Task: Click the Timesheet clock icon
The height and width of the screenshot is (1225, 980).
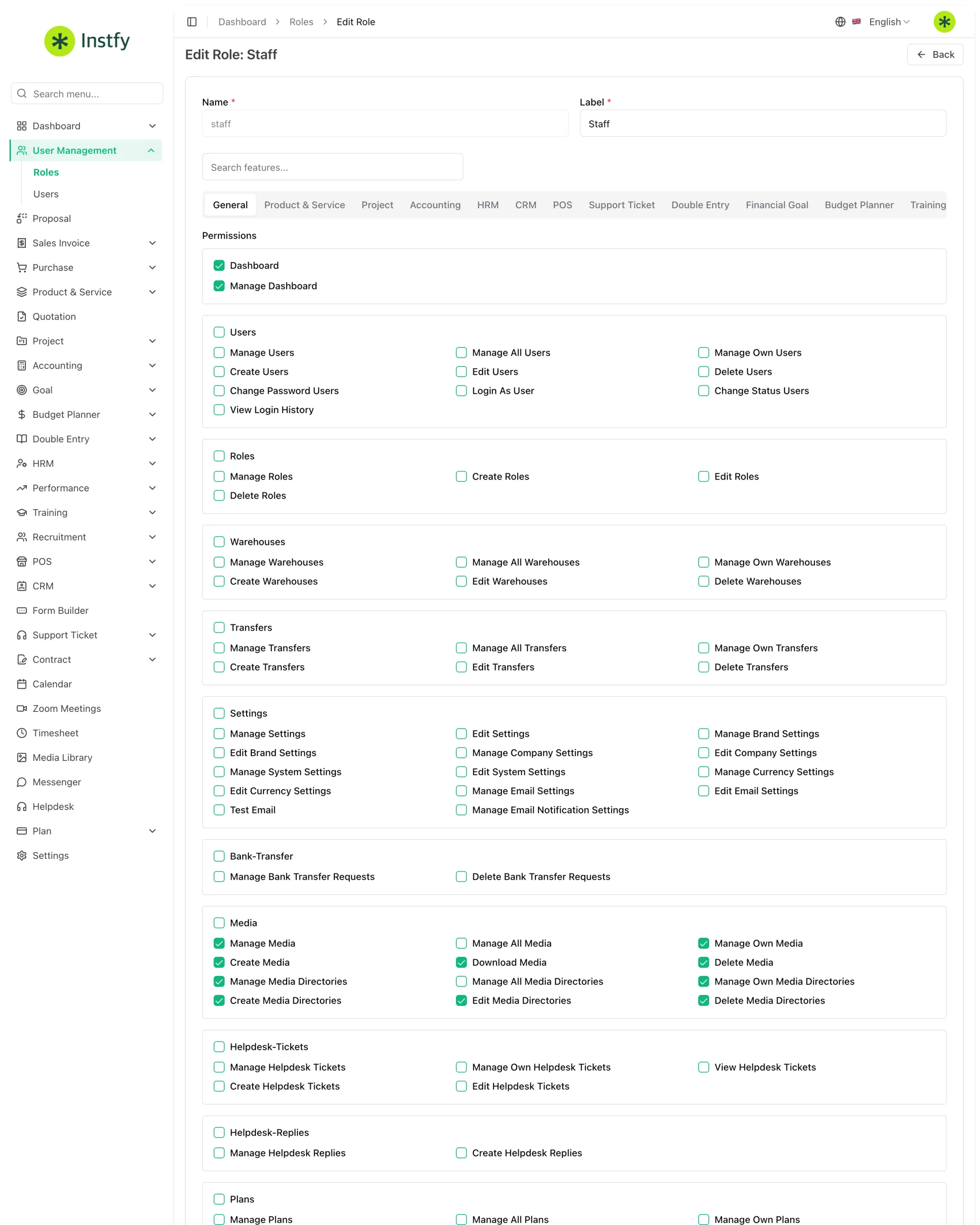Action: point(22,733)
